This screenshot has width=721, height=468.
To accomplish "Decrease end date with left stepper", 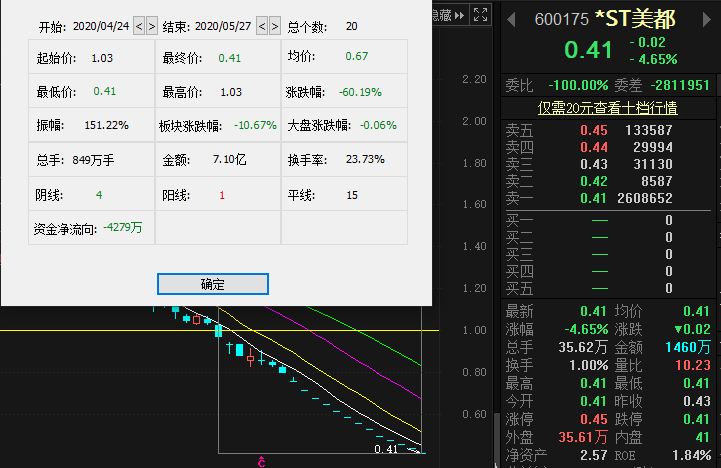I will point(262,25).
